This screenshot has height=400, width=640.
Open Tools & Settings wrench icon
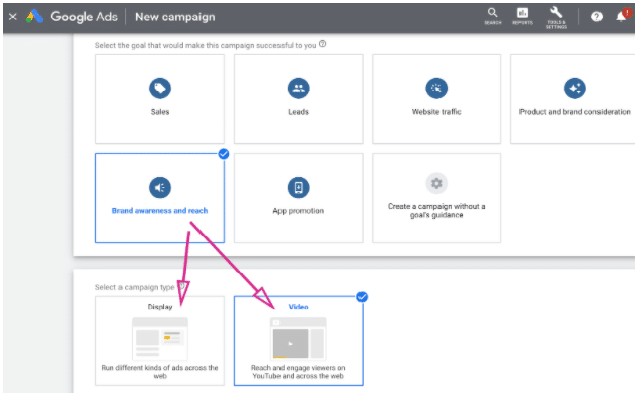(556, 15)
